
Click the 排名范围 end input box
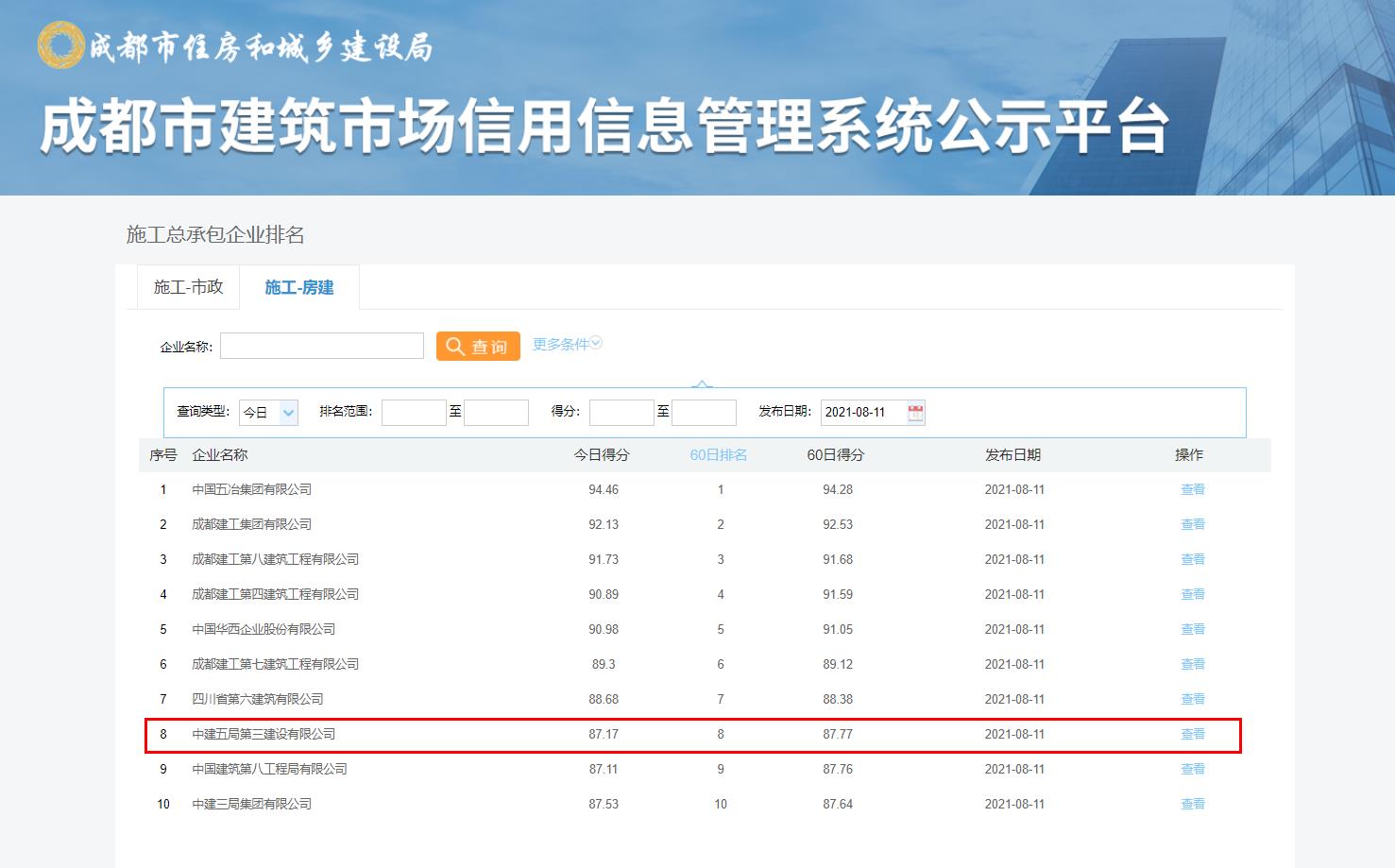coord(496,413)
